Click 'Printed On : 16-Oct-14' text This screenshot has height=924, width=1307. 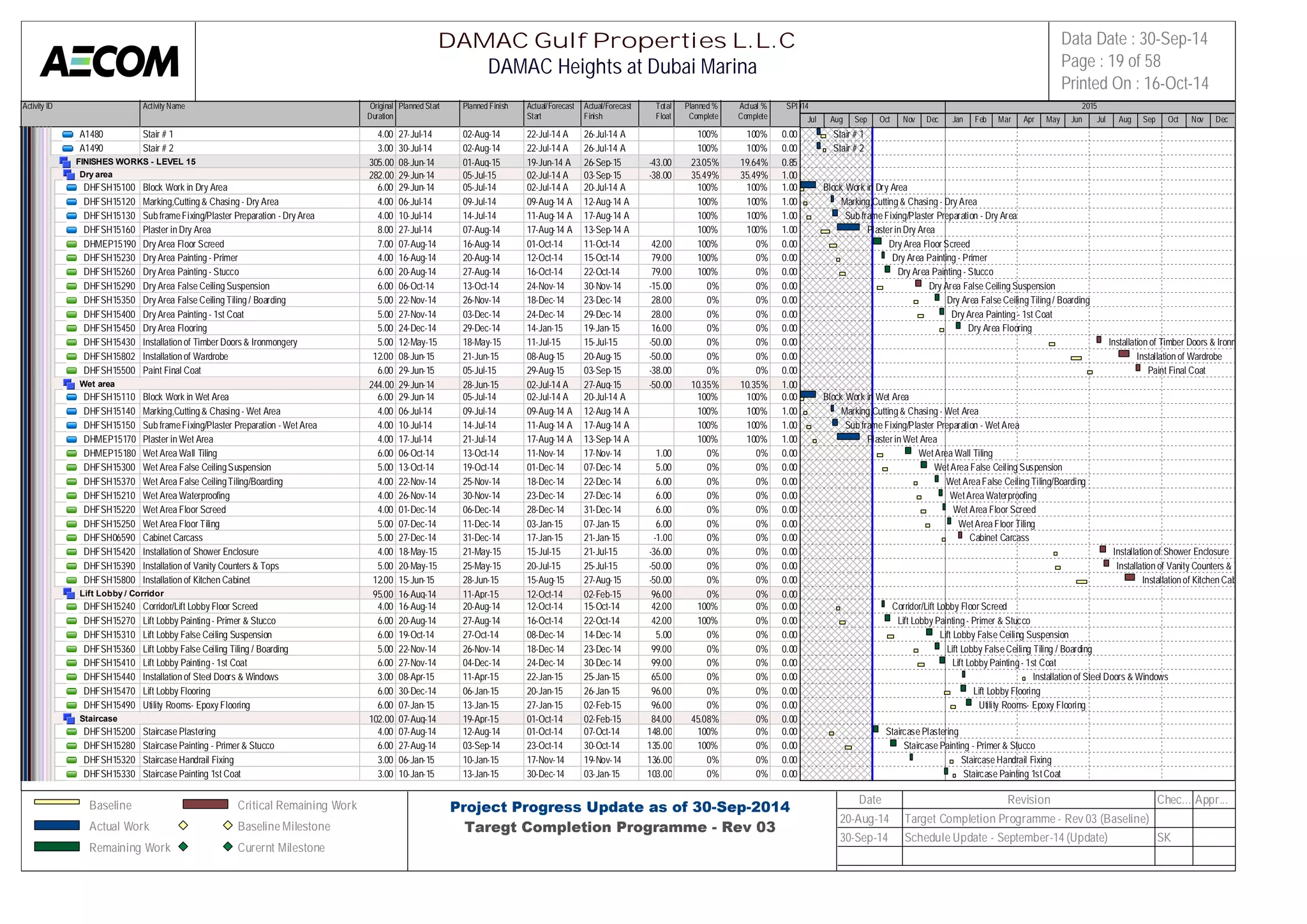coord(1135,84)
